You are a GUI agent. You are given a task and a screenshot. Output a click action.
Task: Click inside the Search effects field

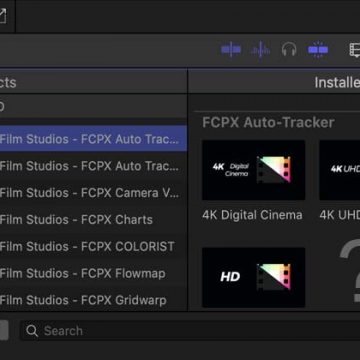(x=190, y=331)
